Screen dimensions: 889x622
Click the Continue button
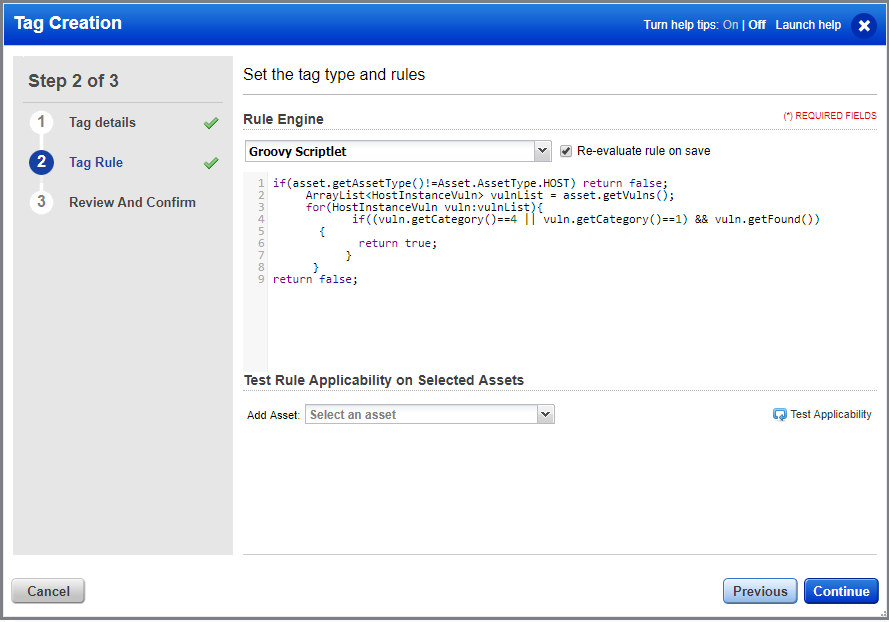[841, 591]
